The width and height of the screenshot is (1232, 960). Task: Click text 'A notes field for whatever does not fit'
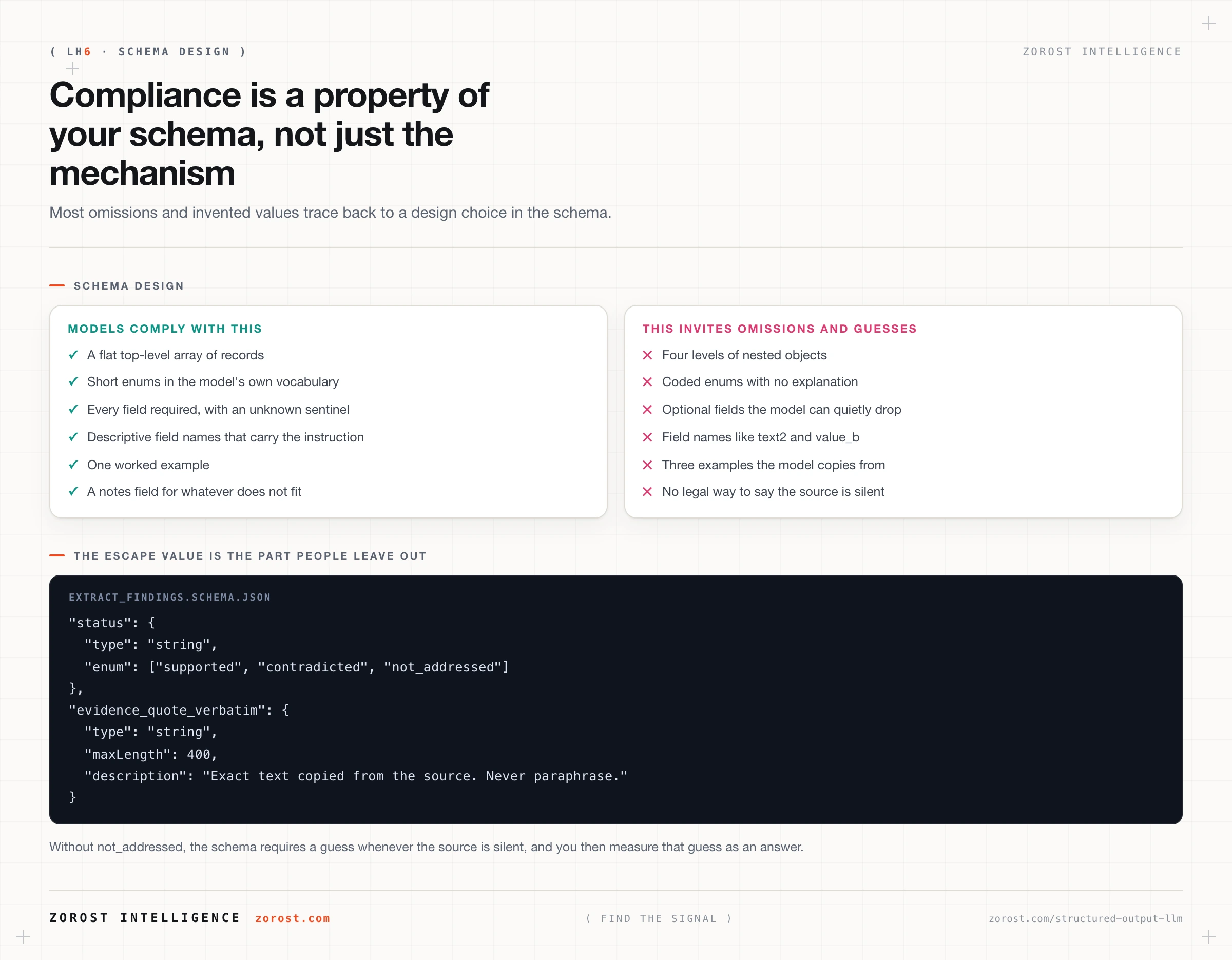pyautogui.click(x=194, y=492)
